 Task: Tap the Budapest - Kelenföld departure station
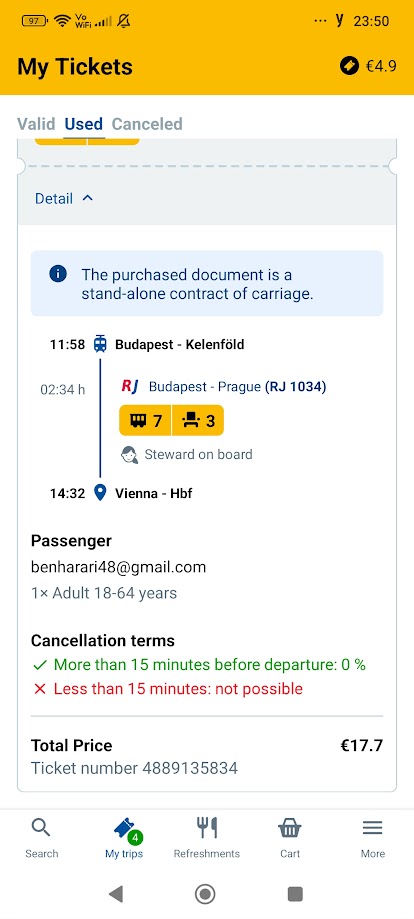point(179,345)
